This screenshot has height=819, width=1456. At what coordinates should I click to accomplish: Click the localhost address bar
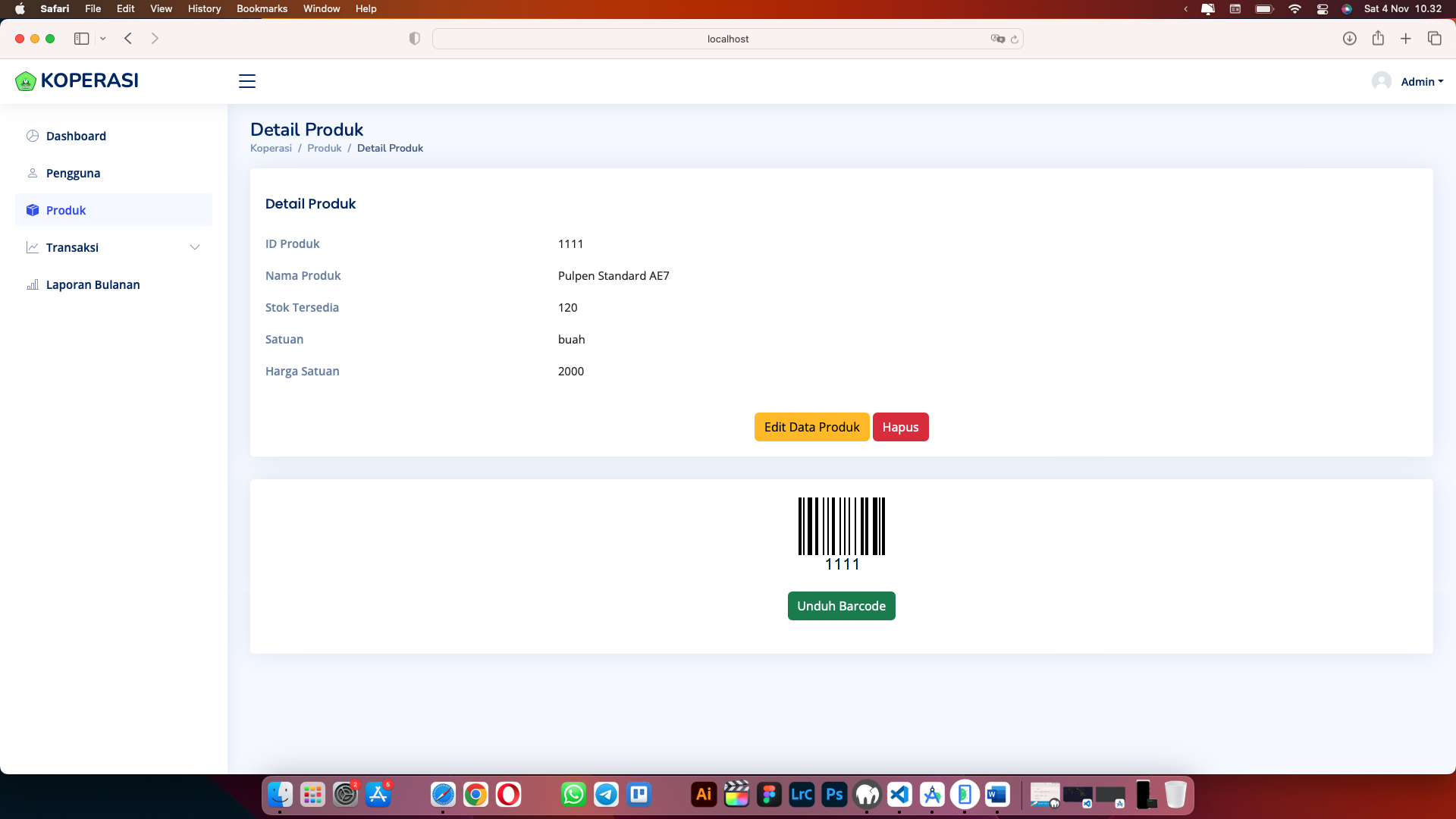pyautogui.click(x=726, y=39)
